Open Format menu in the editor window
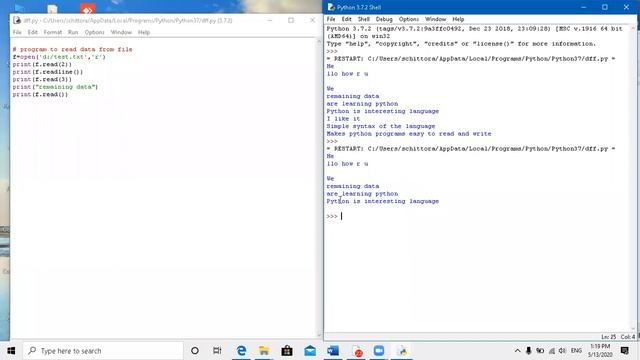 [53, 32]
